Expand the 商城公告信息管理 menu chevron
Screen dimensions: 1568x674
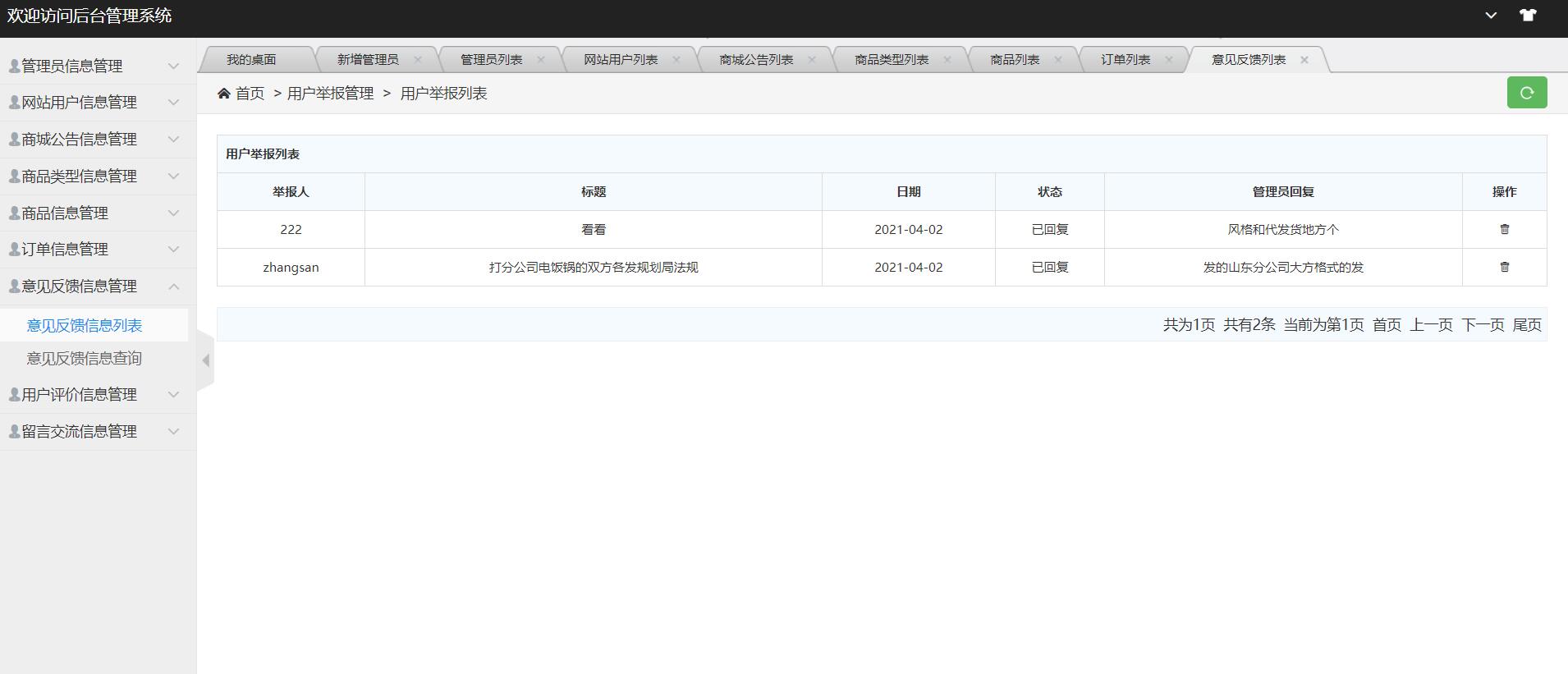(173, 140)
